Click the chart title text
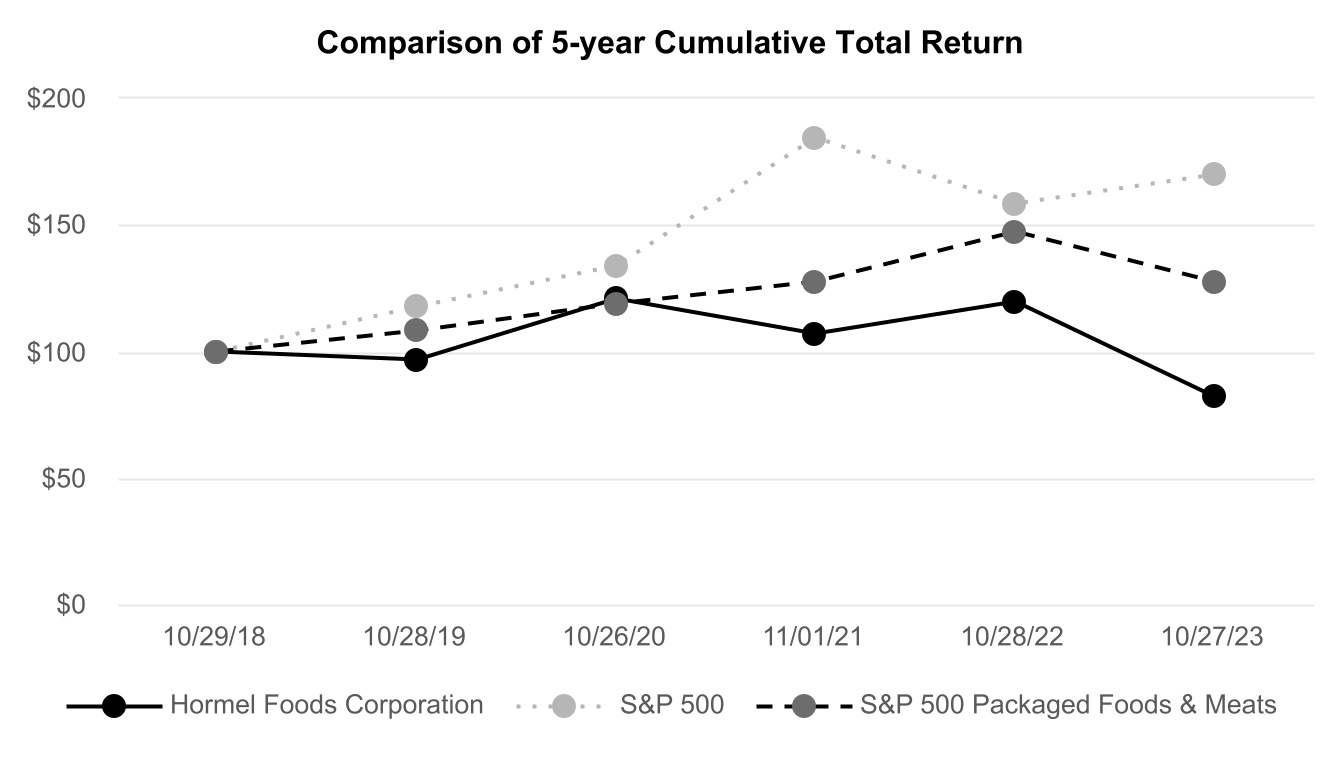Viewport: 1344px width, 760px height. click(x=670, y=44)
